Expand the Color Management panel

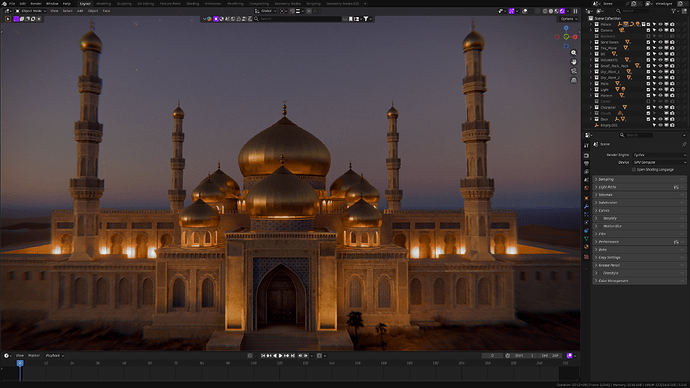click(639, 281)
